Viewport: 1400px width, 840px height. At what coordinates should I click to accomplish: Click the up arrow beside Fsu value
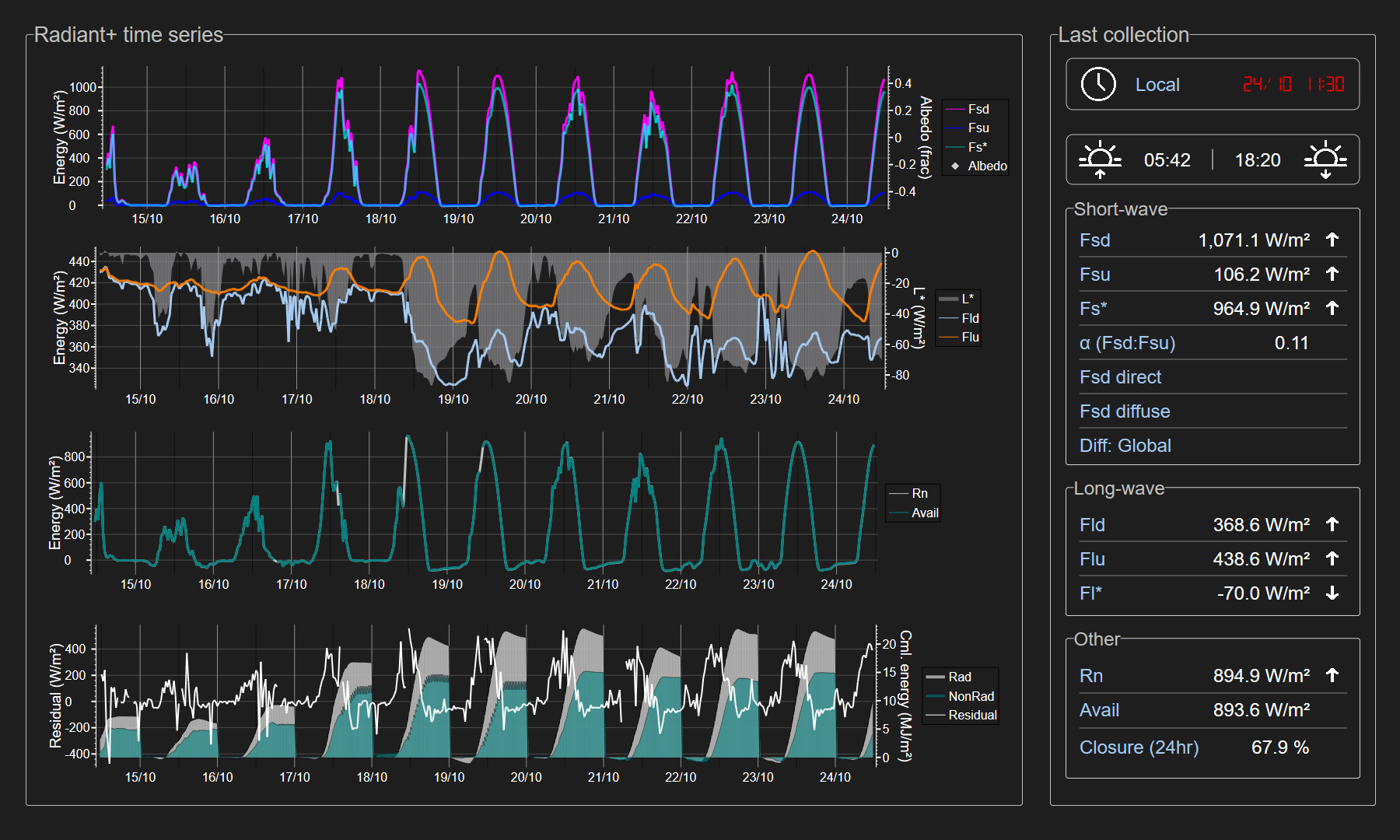tap(1332, 274)
